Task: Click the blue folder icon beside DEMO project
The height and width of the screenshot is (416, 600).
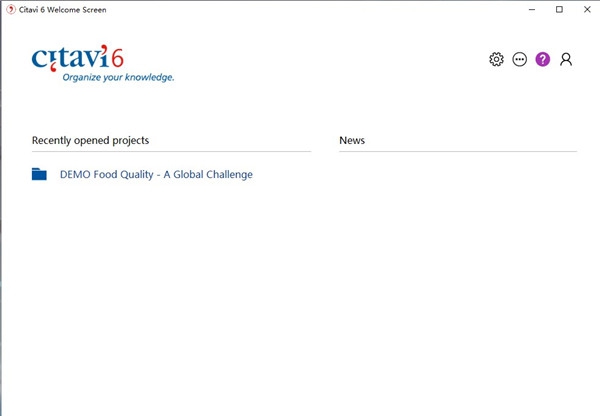Action: coord(39,174)
